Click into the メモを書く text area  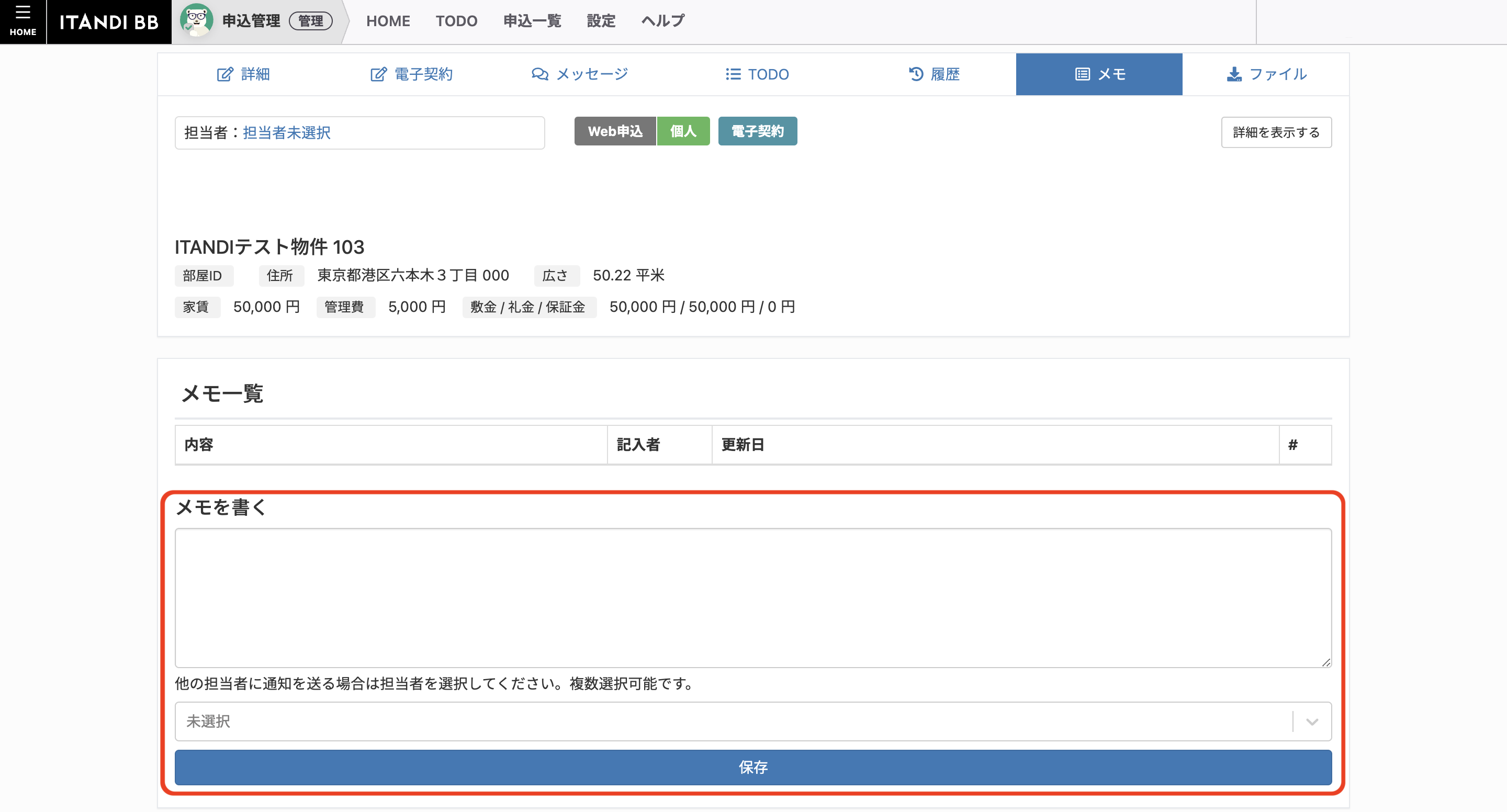point(753,598)
